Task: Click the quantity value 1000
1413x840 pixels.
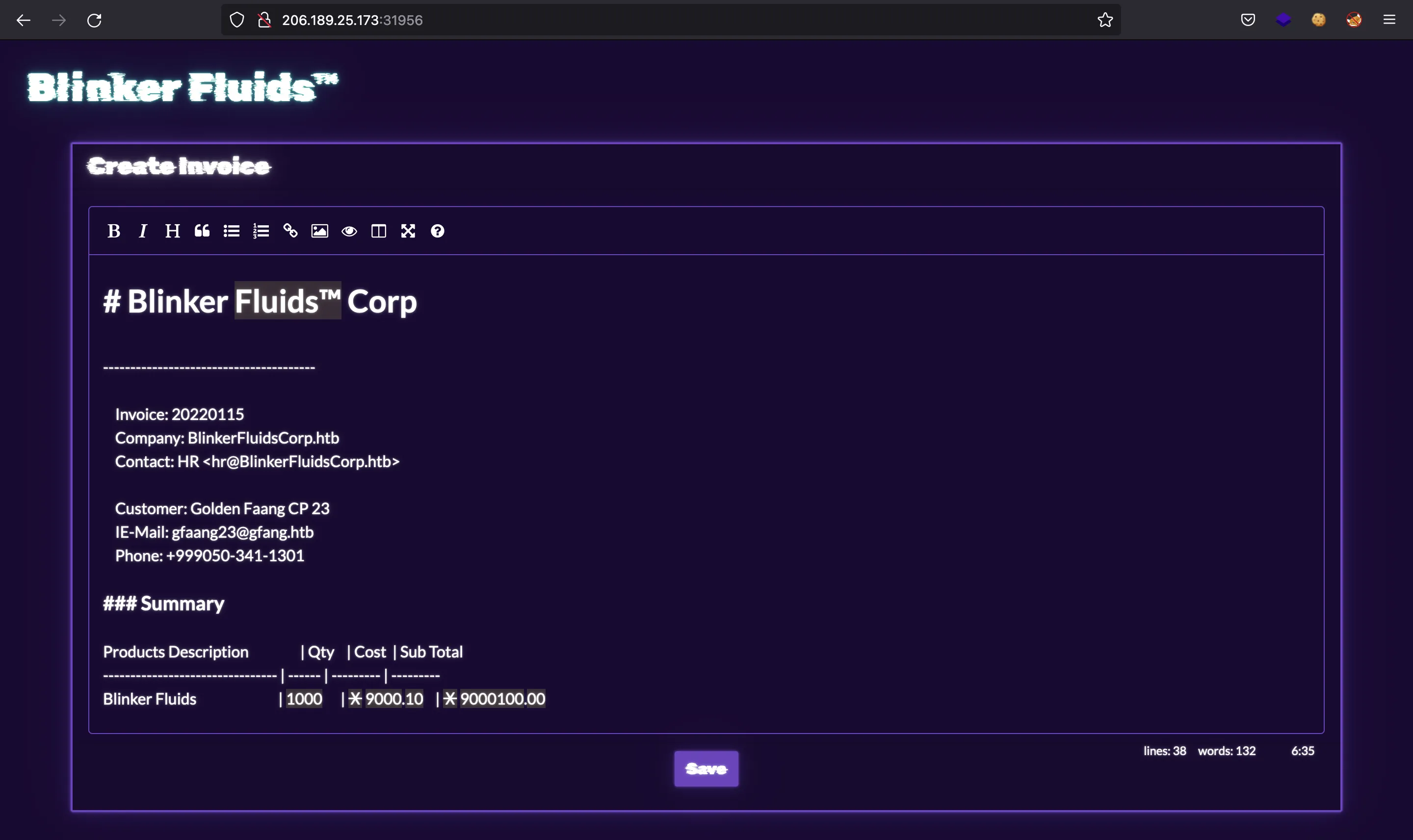Action: (304, 699)
